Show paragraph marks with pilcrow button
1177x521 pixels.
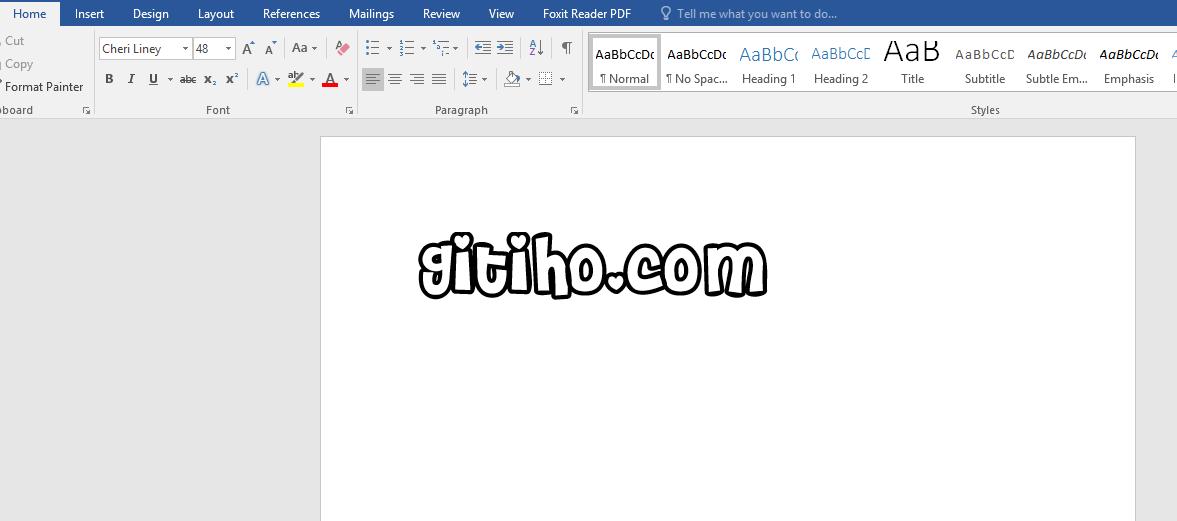(567, 48)
